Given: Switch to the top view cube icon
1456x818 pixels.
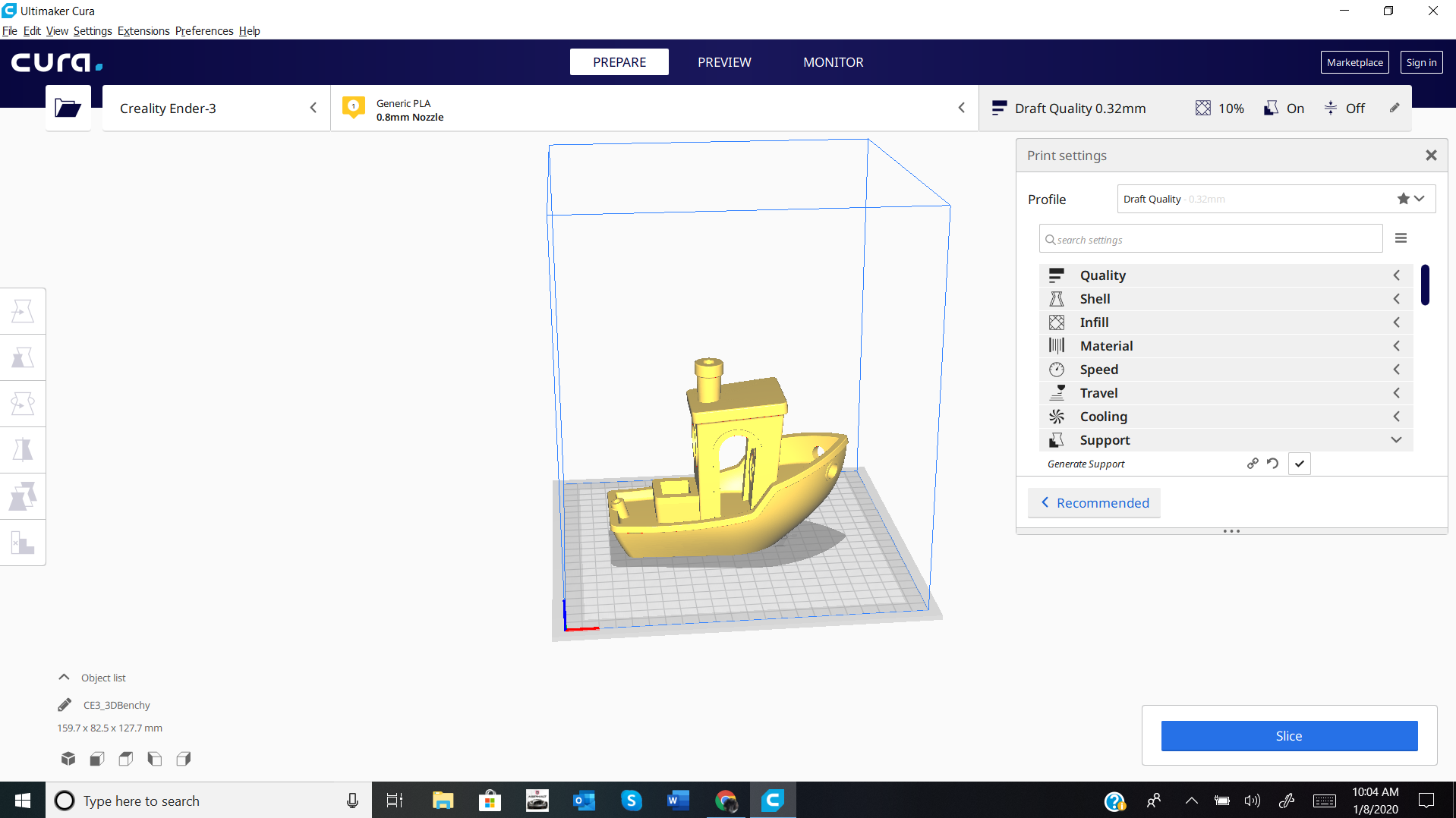Looking at the screenshot, I should click(x=126, y=758).
